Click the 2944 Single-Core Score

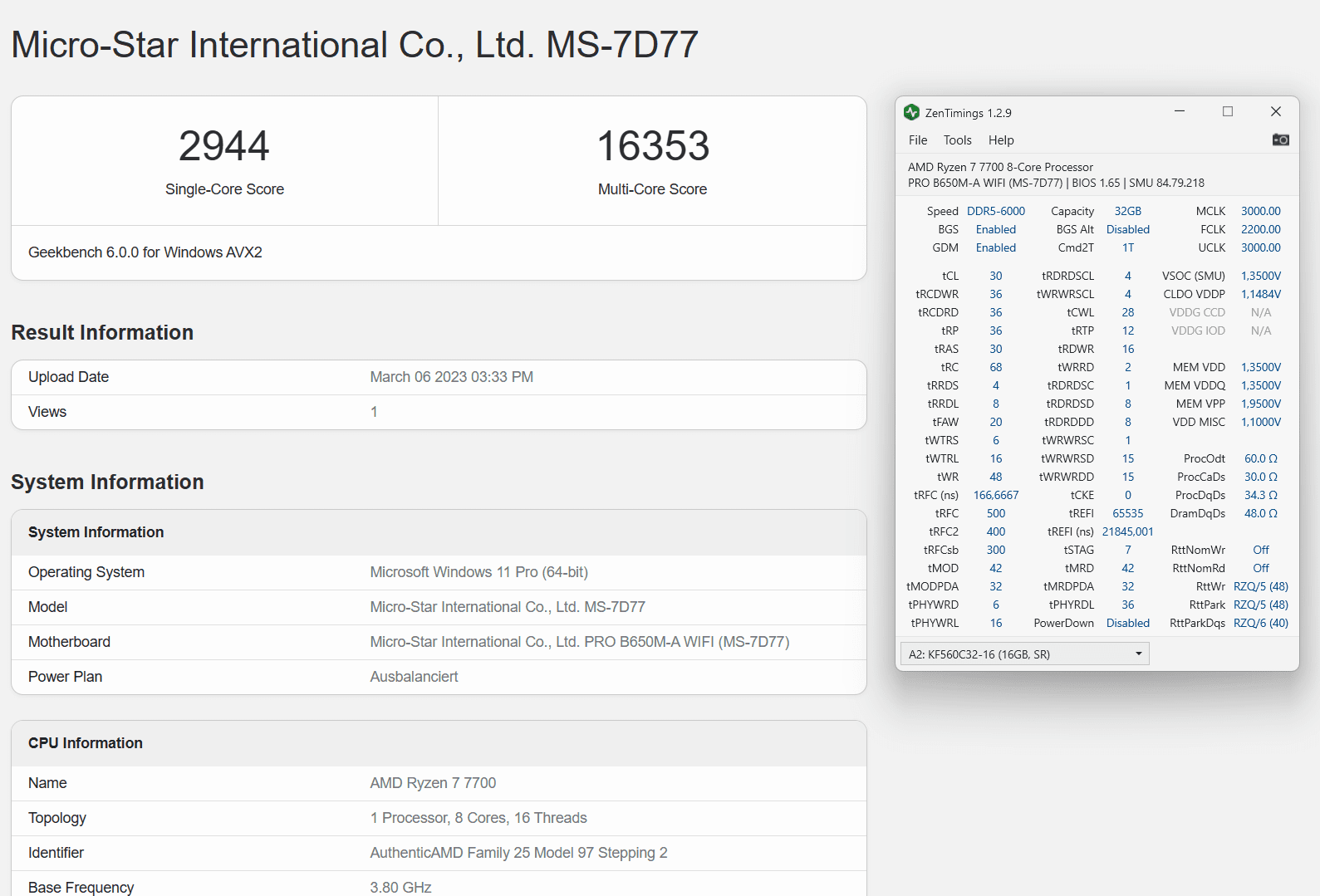coord(224,146)
